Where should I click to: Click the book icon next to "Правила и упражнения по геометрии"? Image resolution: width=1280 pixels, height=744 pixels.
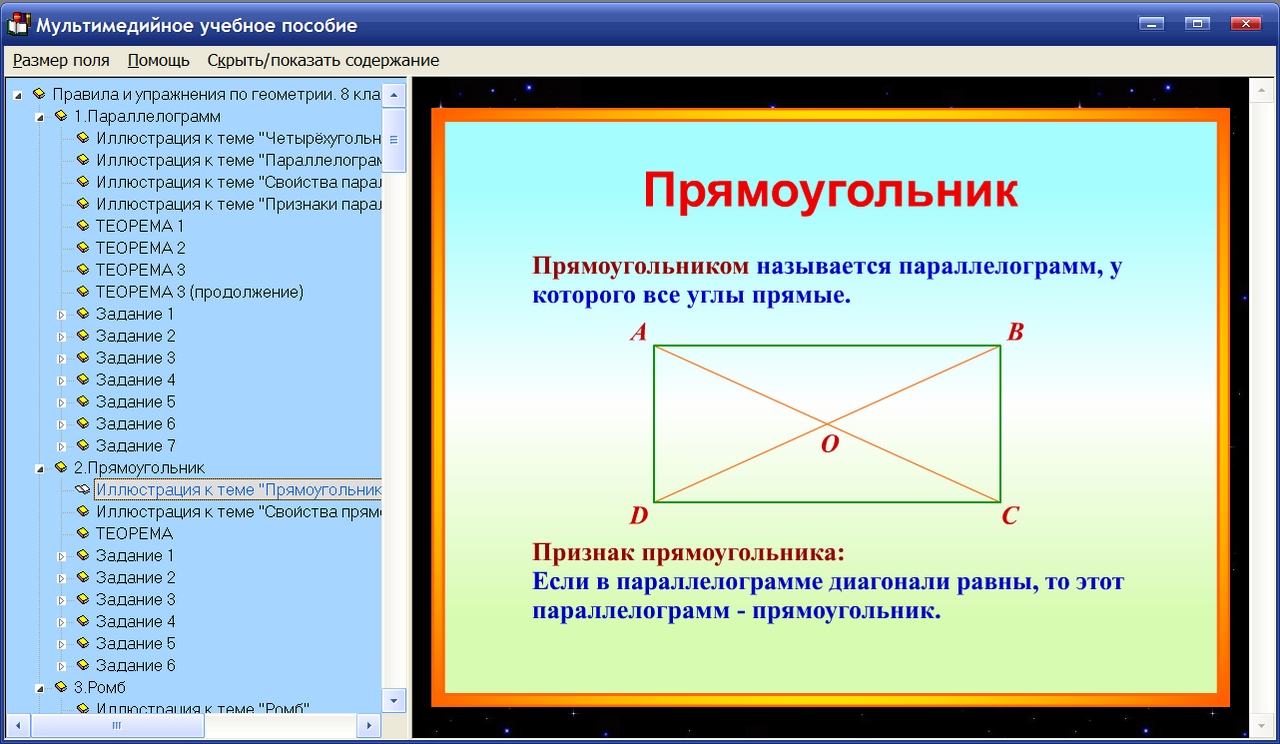tap(40, 94)
